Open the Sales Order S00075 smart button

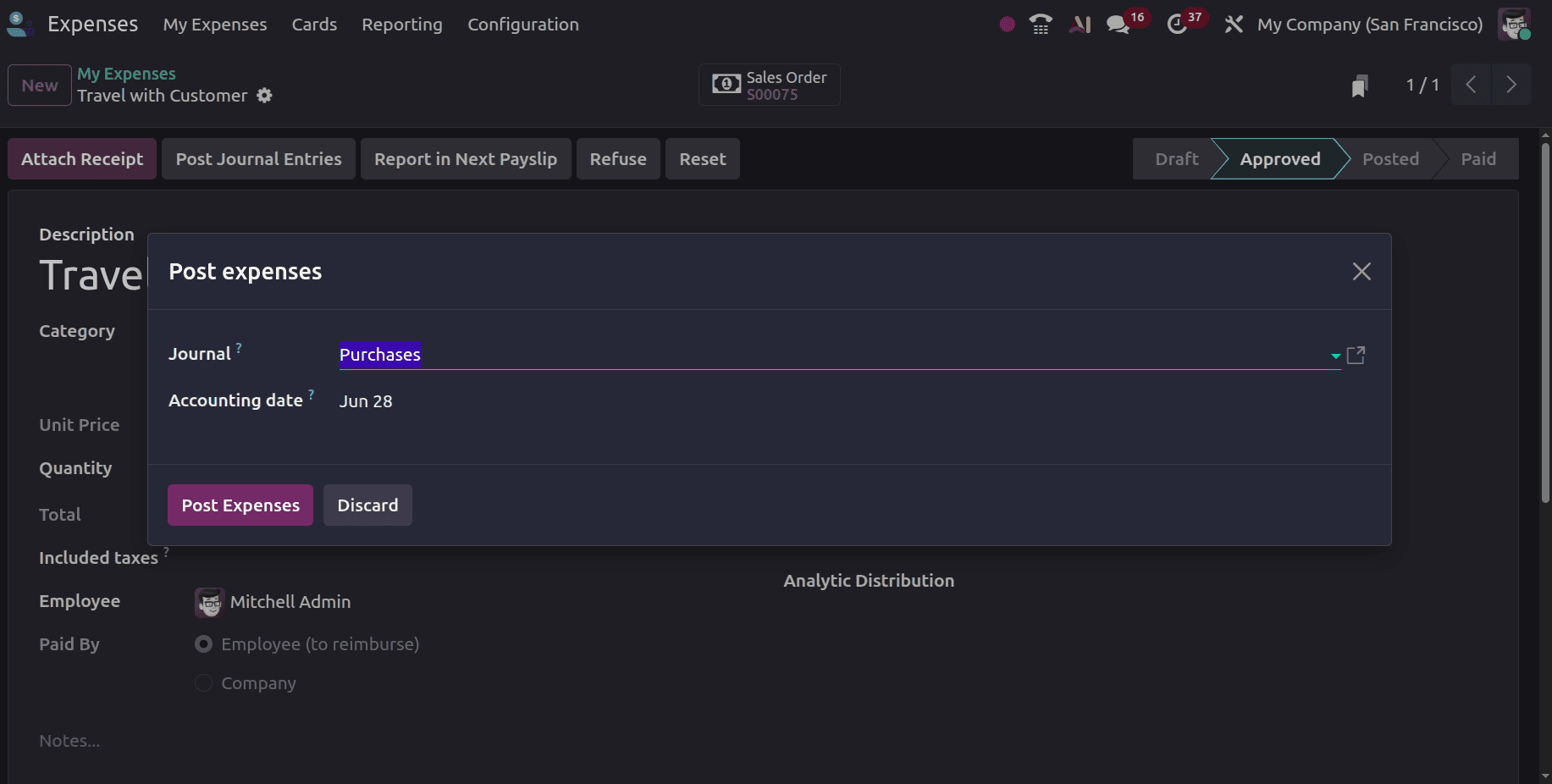pyautogui.click(x=769, y=85)
